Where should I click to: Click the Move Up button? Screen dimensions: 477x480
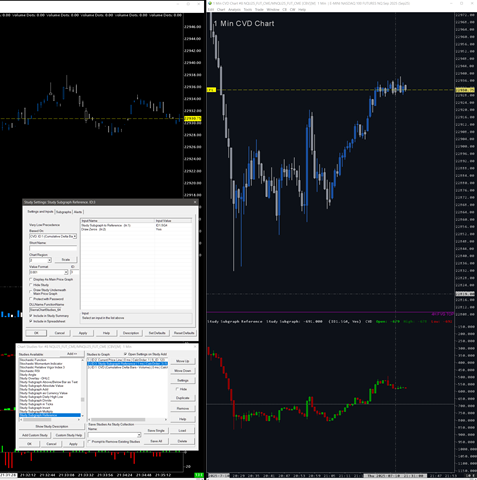pyautogui.click(x=182, y=361)
